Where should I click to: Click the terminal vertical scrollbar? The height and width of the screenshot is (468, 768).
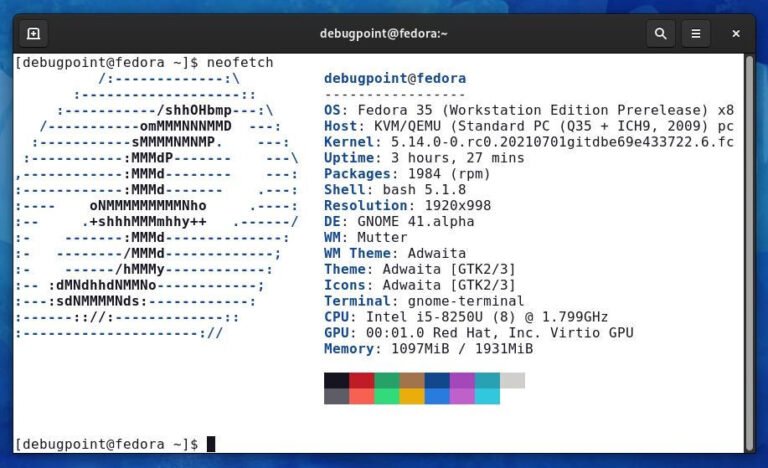point(749,253)
